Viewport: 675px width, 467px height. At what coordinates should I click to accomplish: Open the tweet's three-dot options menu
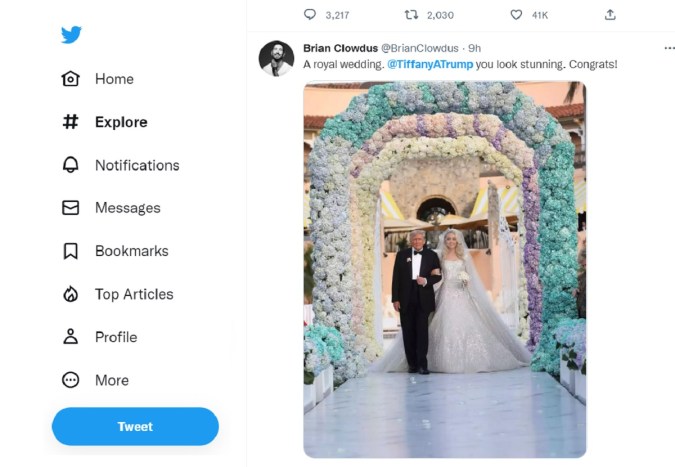670,48
